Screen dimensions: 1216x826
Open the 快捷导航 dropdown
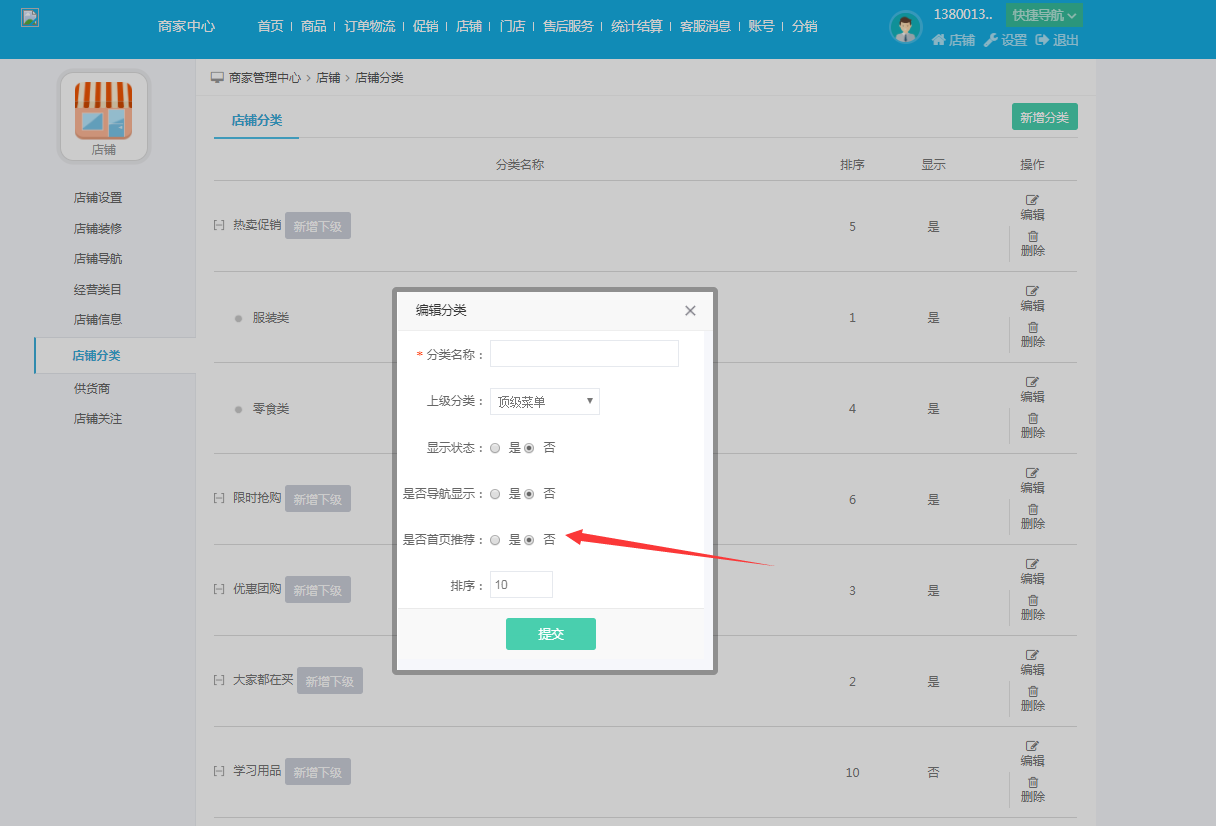click(x=1044, y=15)
